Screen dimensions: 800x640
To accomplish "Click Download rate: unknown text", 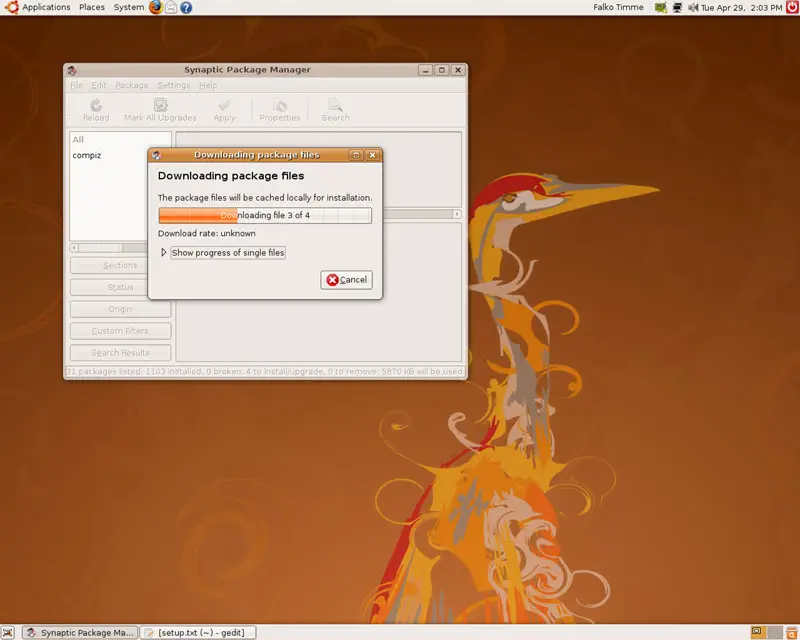I will [x=207, y=233].
